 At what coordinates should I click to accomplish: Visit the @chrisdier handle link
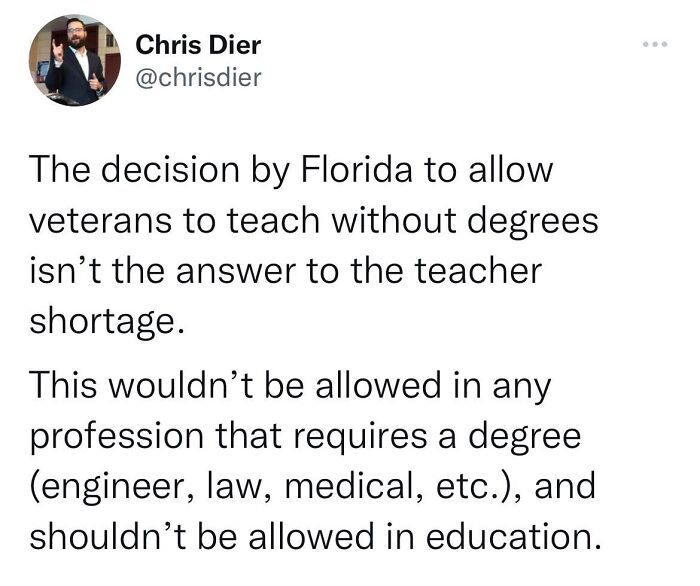point(197,77)
